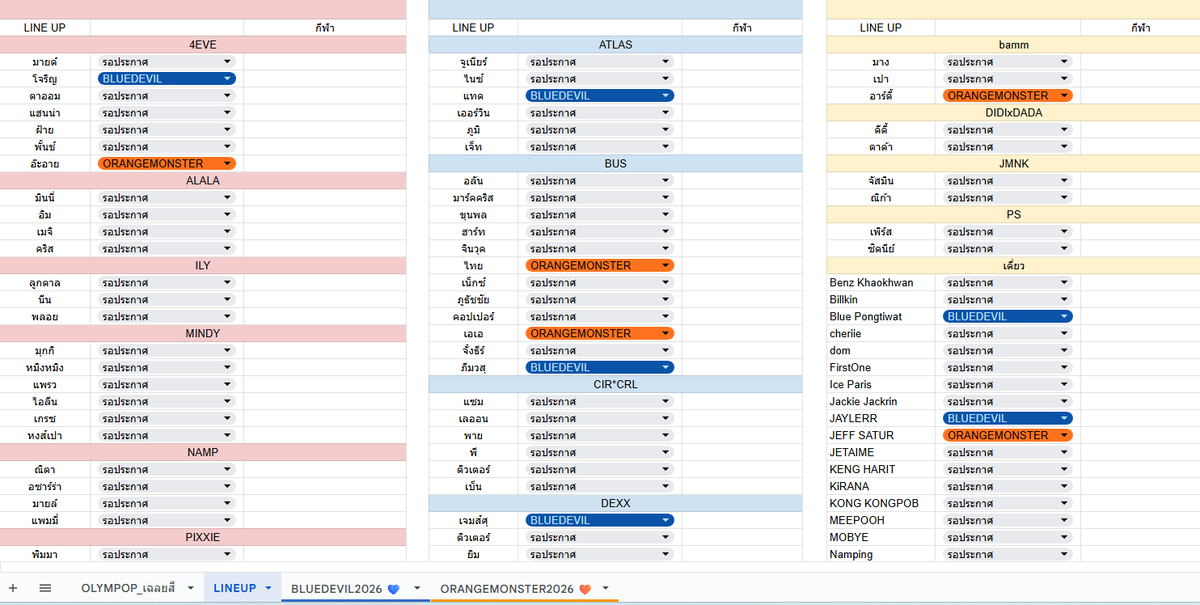This screenshot has width=1200, height=605.
Task: Select the JMNK group header cell
Action: [x=1013, y=163]
